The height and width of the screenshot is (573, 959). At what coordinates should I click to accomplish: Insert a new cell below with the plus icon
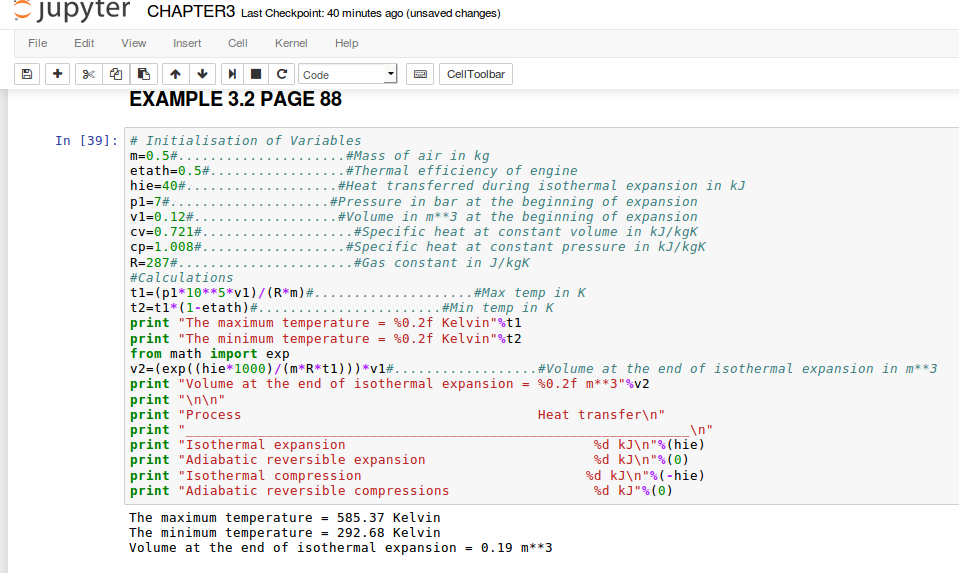[x=57, y=75]
